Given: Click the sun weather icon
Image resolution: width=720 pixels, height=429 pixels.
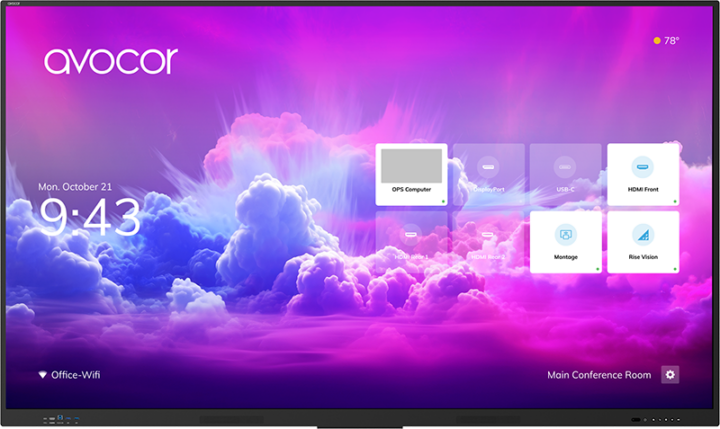Looking at the screenshot, I should tap(657, 41).
